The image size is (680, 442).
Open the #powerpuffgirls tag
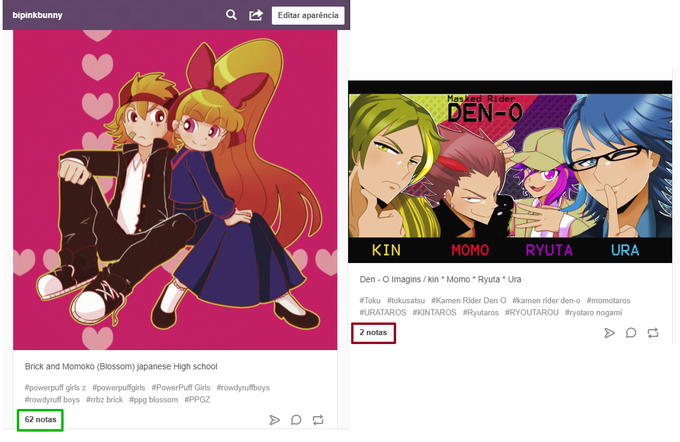pos(118,387)
